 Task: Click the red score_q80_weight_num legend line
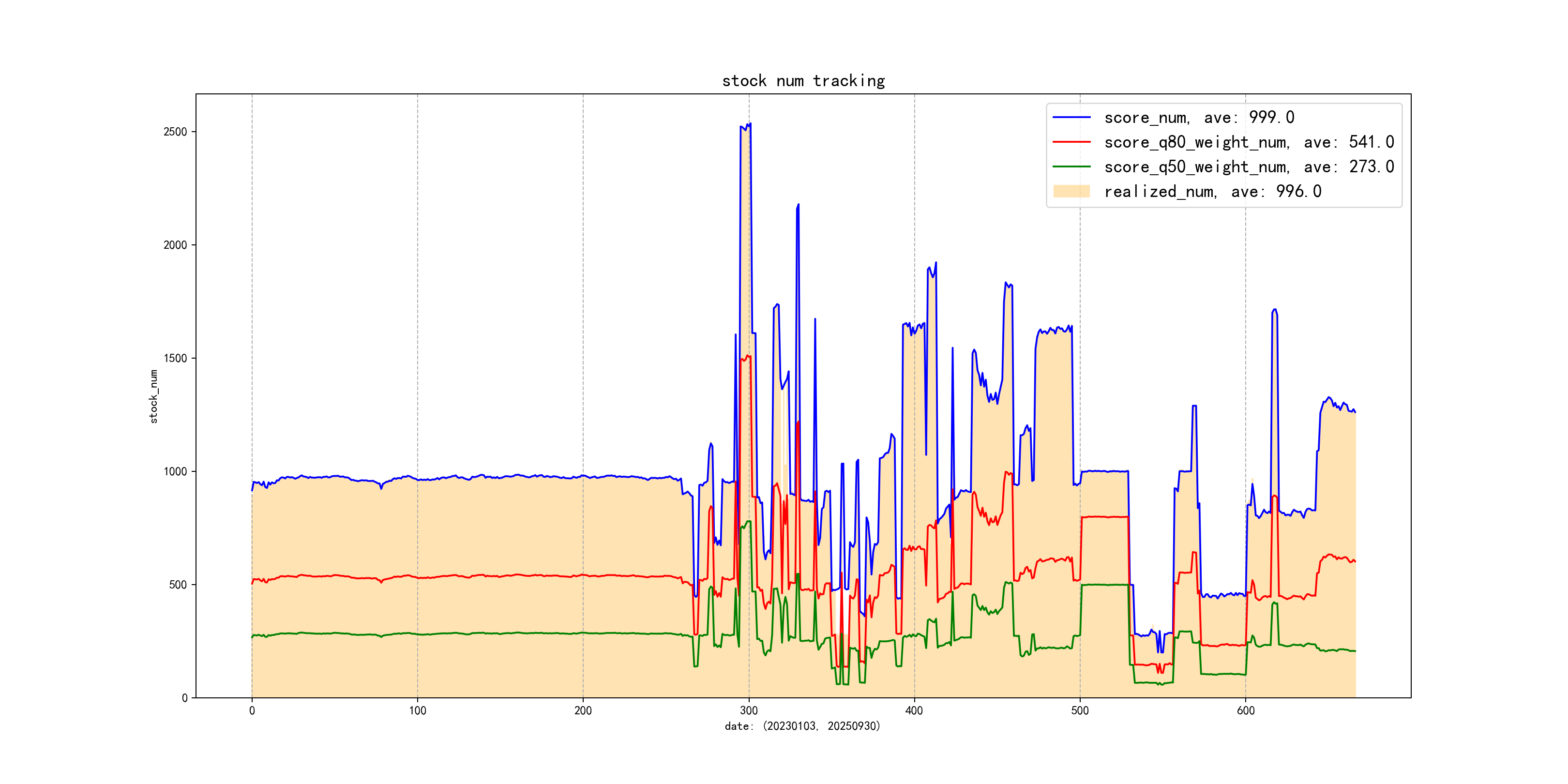tap(1071, 142)
